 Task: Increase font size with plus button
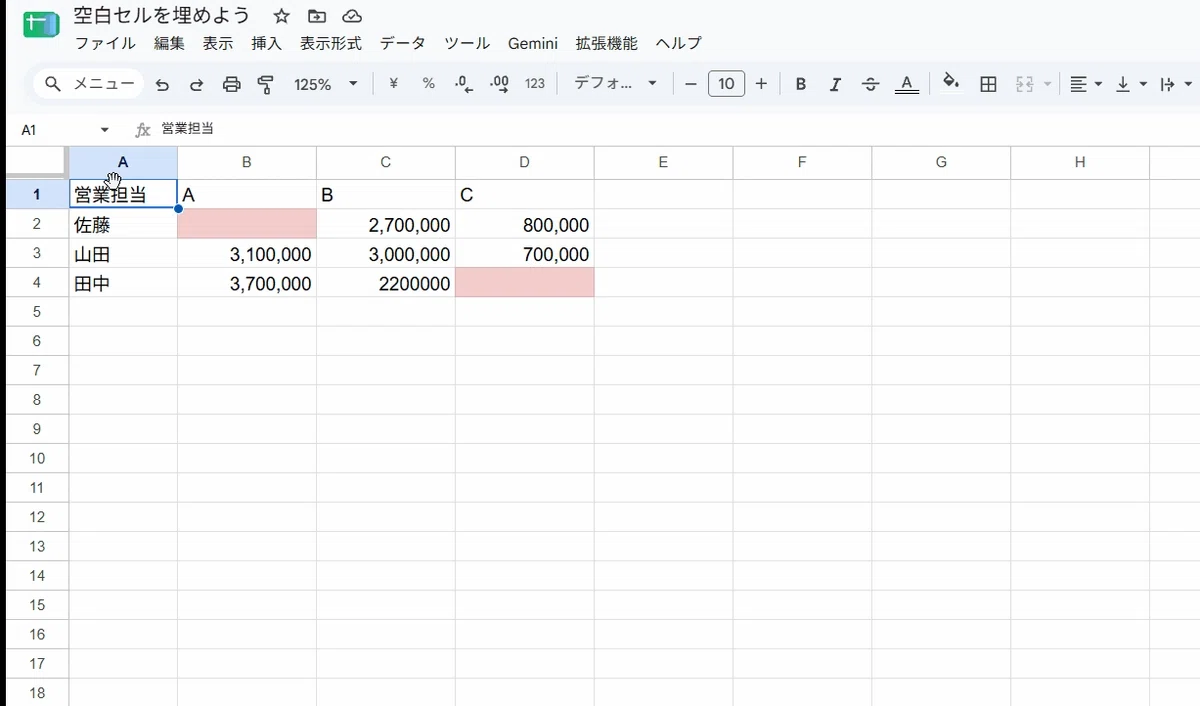point(761,84)
